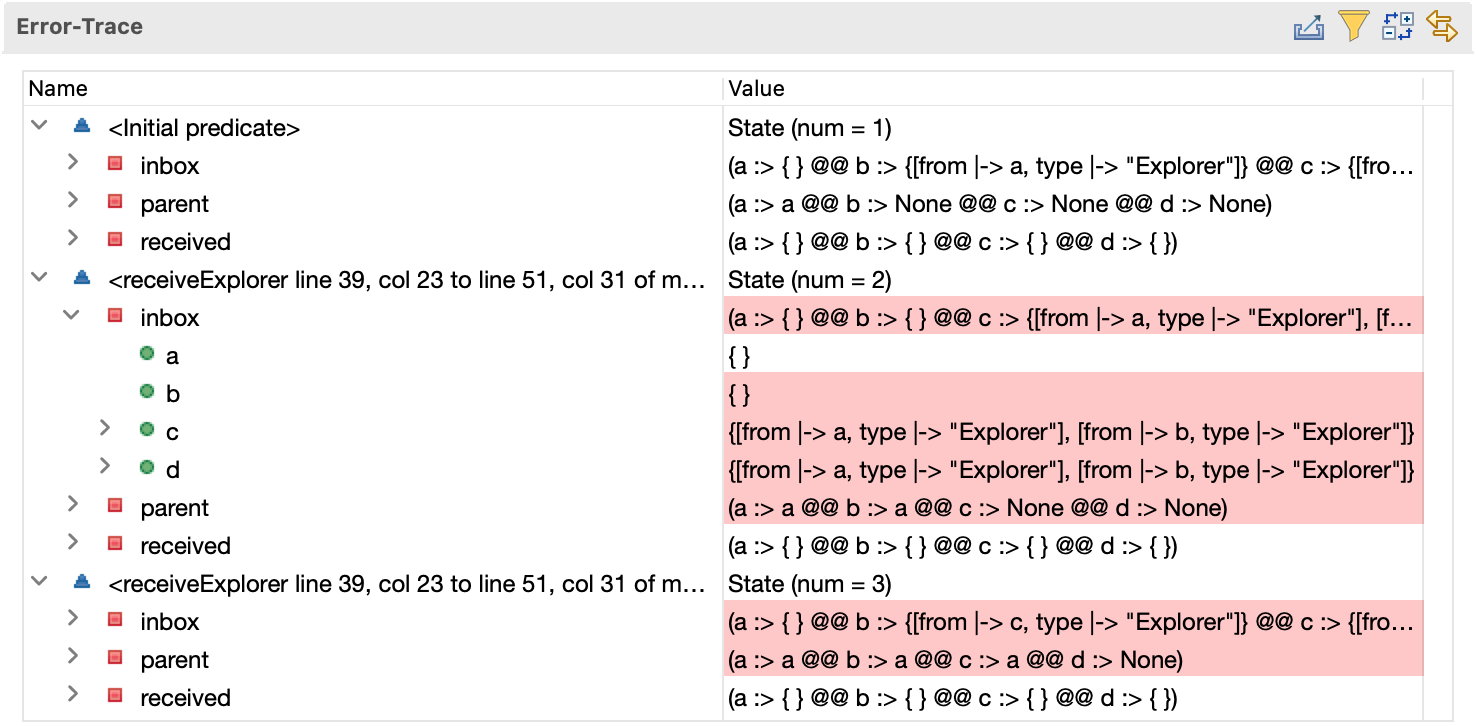Screen dimensions: 1478x726
Task: Select the b row under inbox
Action: (173, 394)
